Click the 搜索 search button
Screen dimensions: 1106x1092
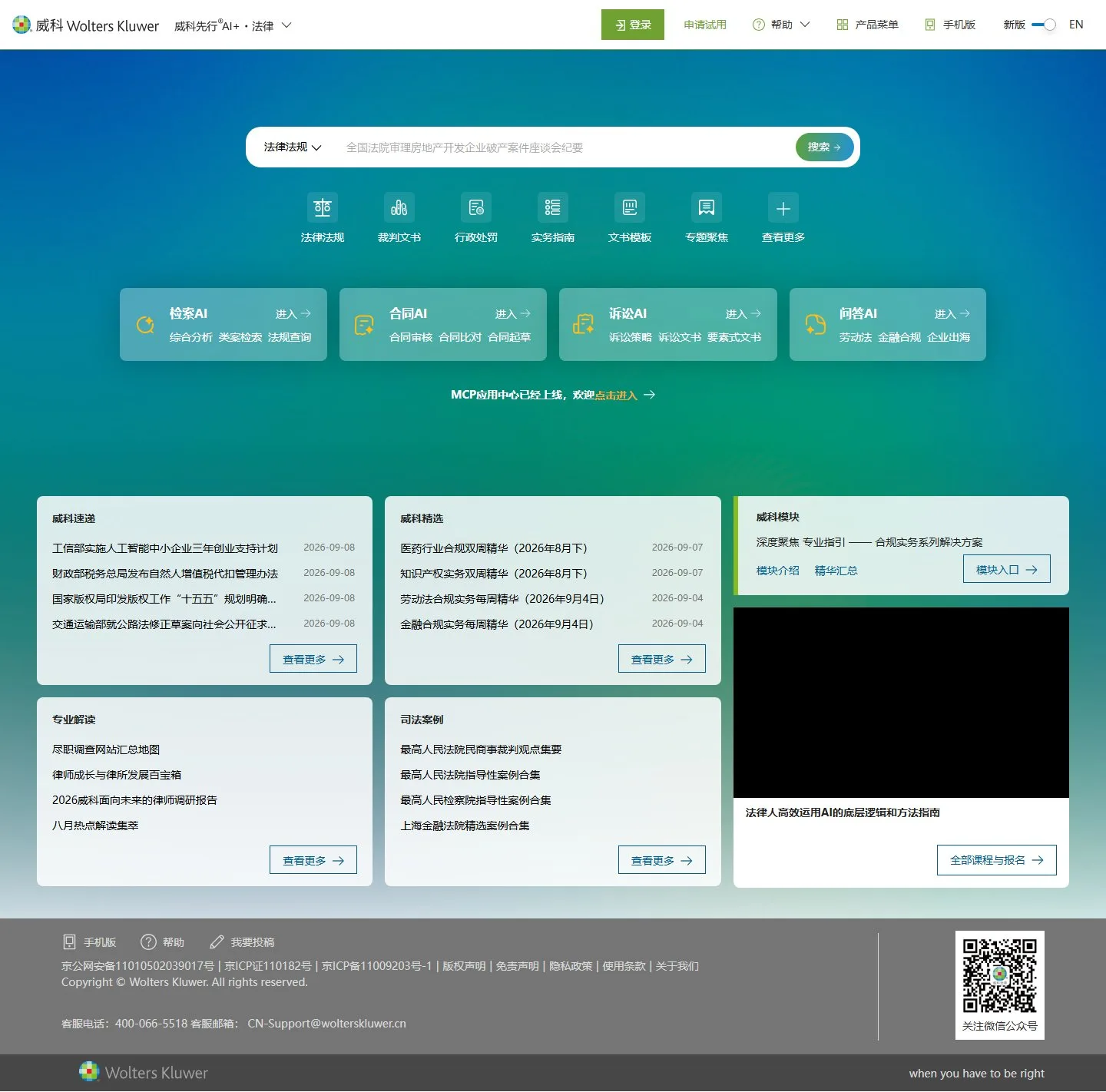(824, 147)
